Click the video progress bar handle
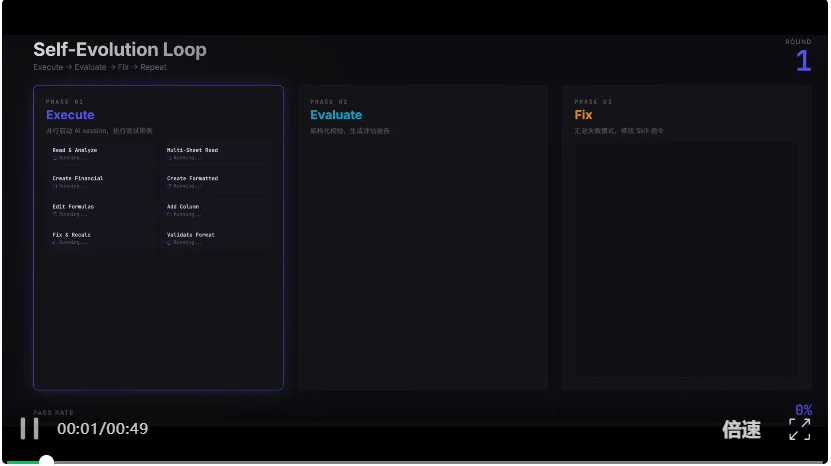 pyautogui.click(x=46, y=461)
